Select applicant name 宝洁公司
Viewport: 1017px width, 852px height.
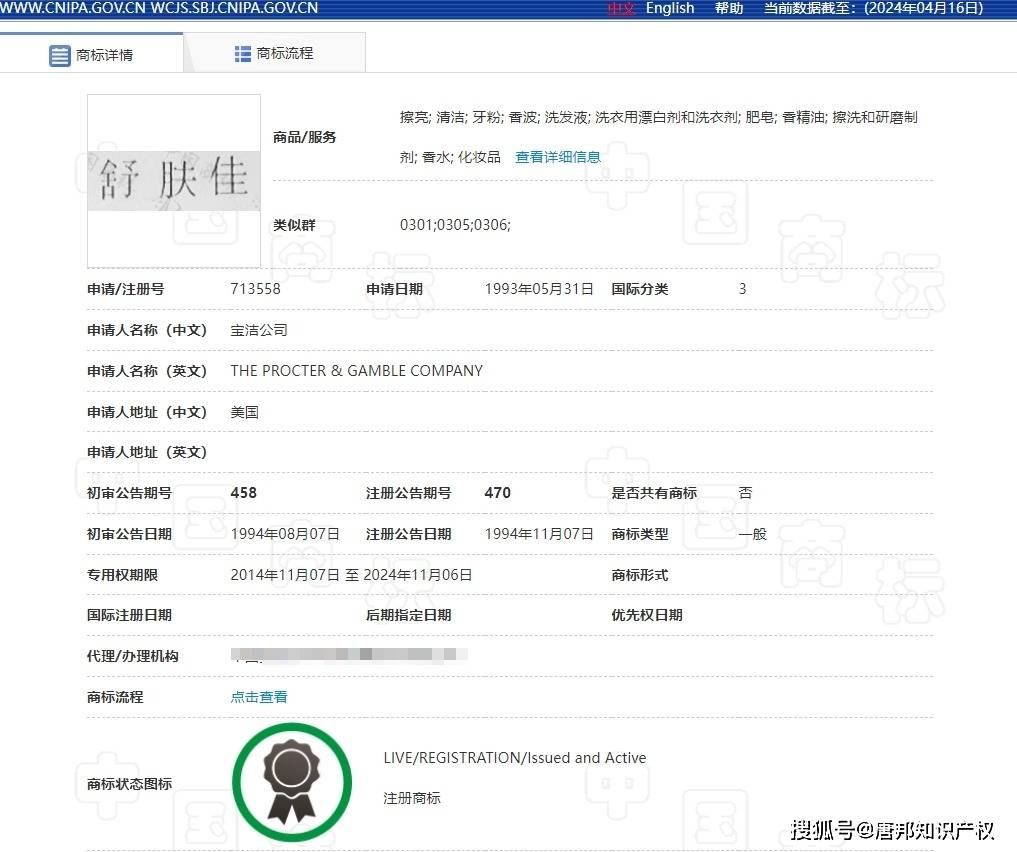259,330
